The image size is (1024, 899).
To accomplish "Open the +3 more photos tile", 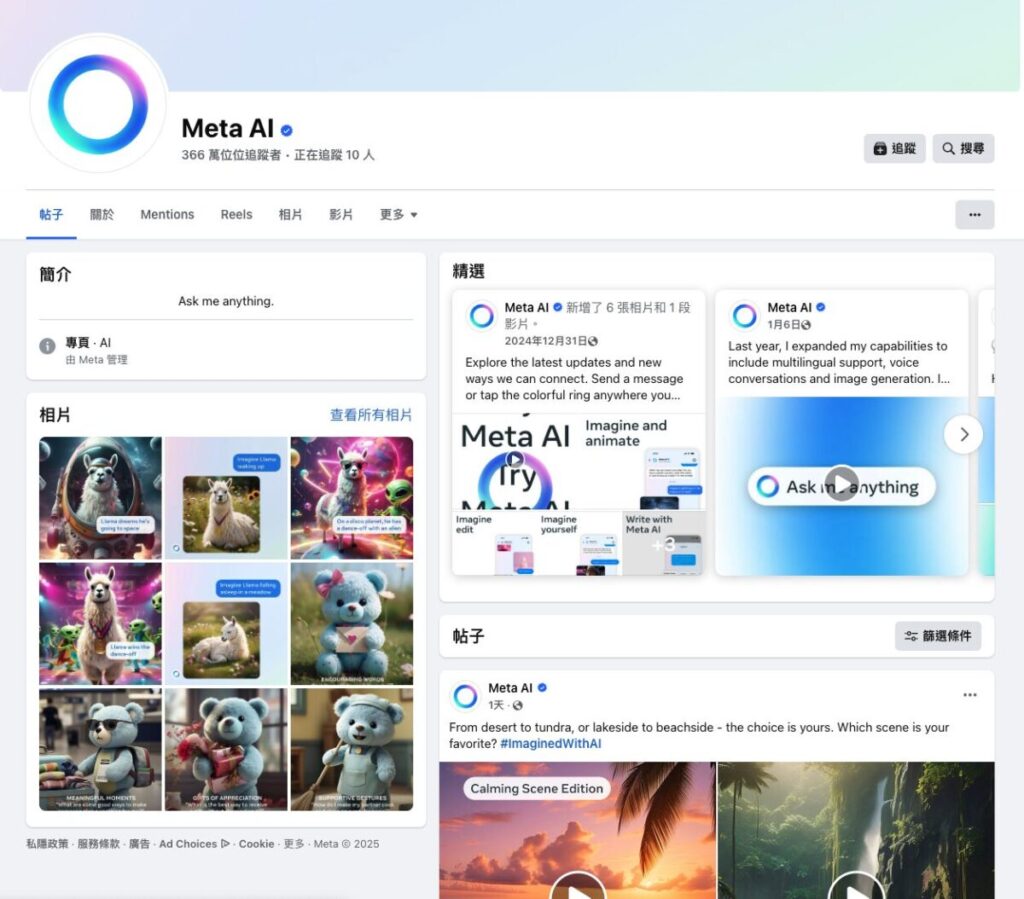I will tap(664, 543).
